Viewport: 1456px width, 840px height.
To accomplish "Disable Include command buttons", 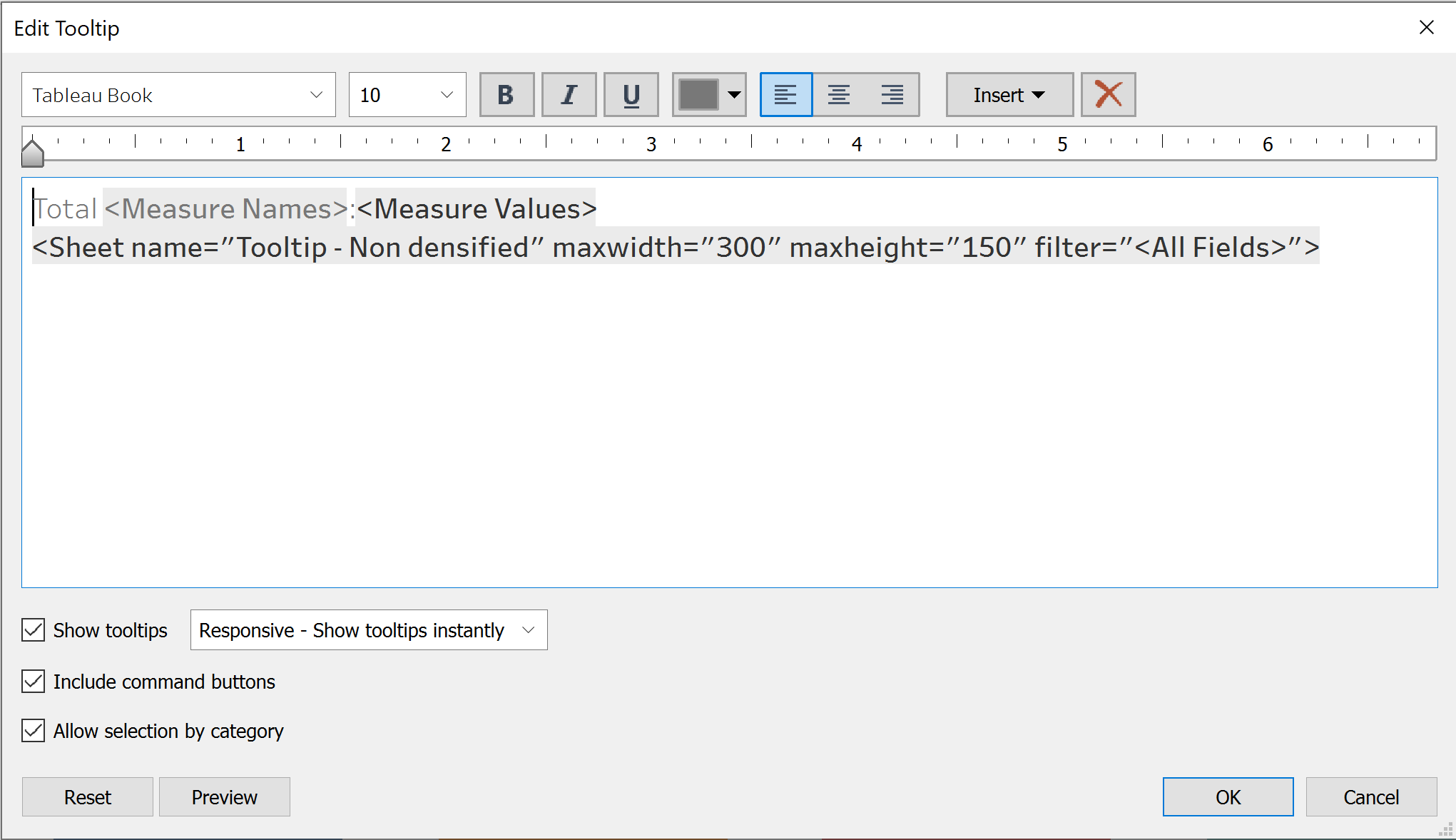I will click(34, 682).
